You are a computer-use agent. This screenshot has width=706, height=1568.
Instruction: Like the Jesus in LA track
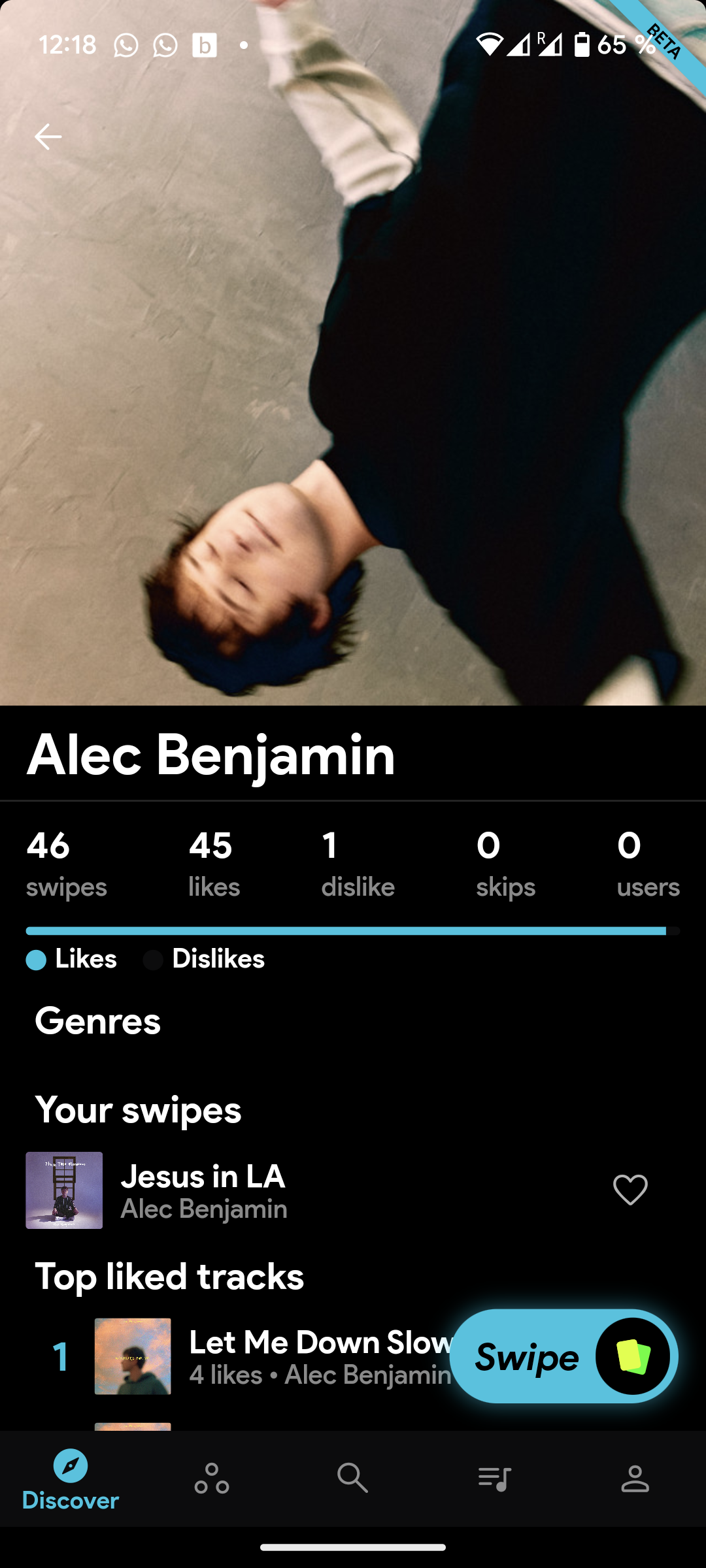630,1190
